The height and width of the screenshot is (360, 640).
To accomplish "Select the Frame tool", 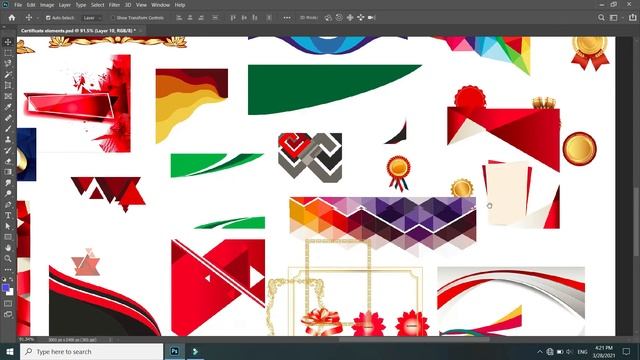I will (8, 96).
